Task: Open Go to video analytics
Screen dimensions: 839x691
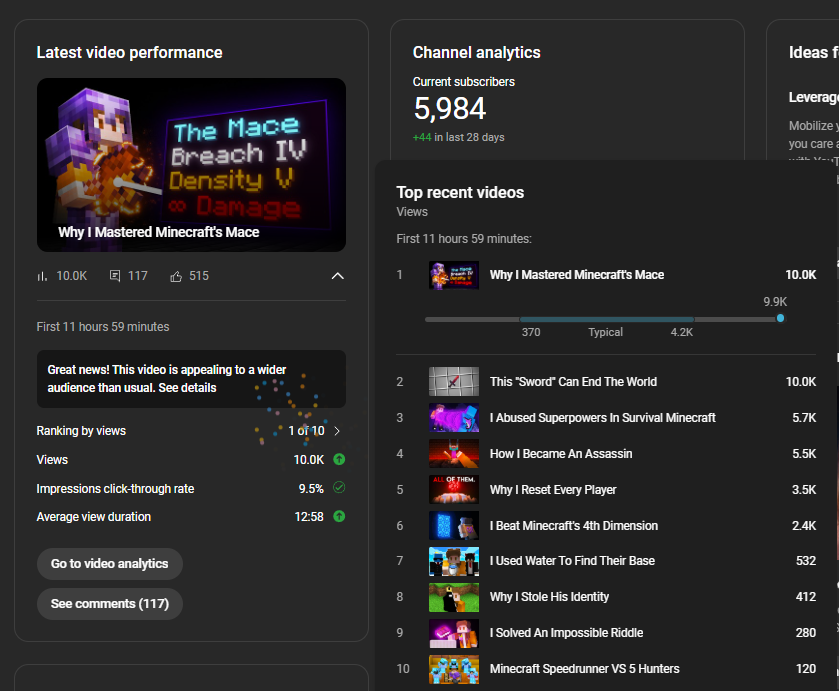Action: (110, 564)
